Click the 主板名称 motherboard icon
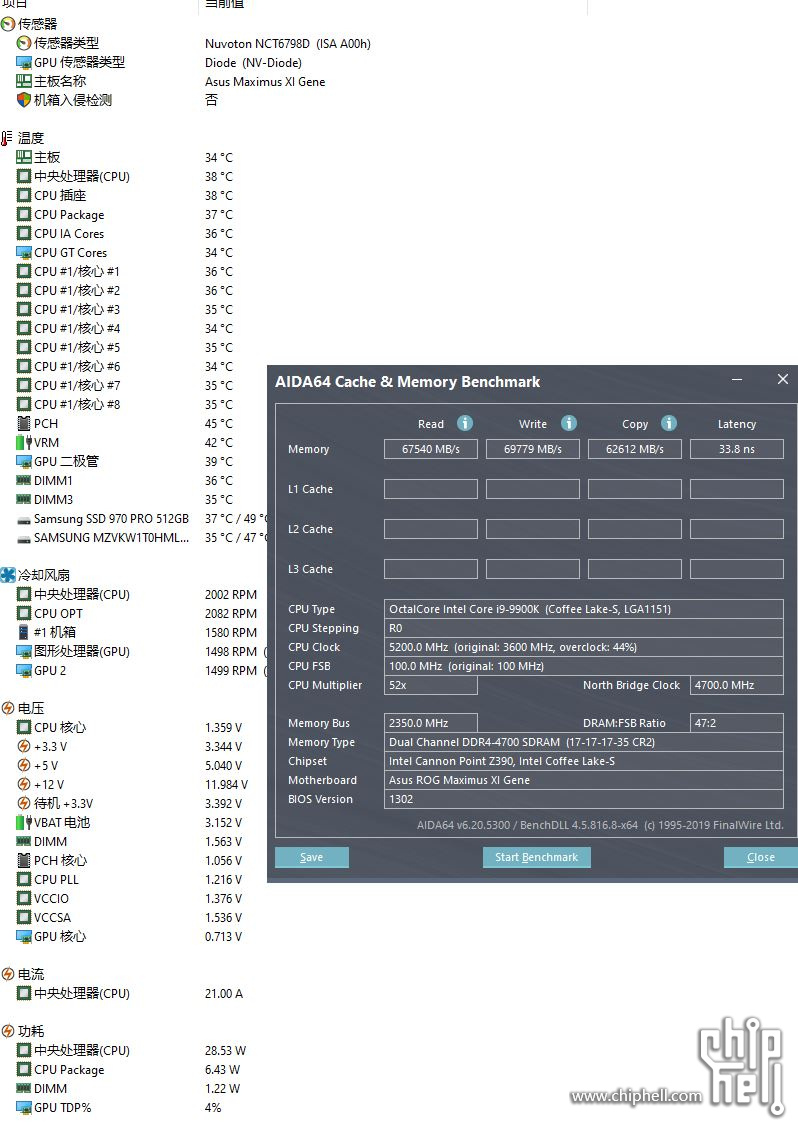798x1131 pixels. [x=24, y=82]
